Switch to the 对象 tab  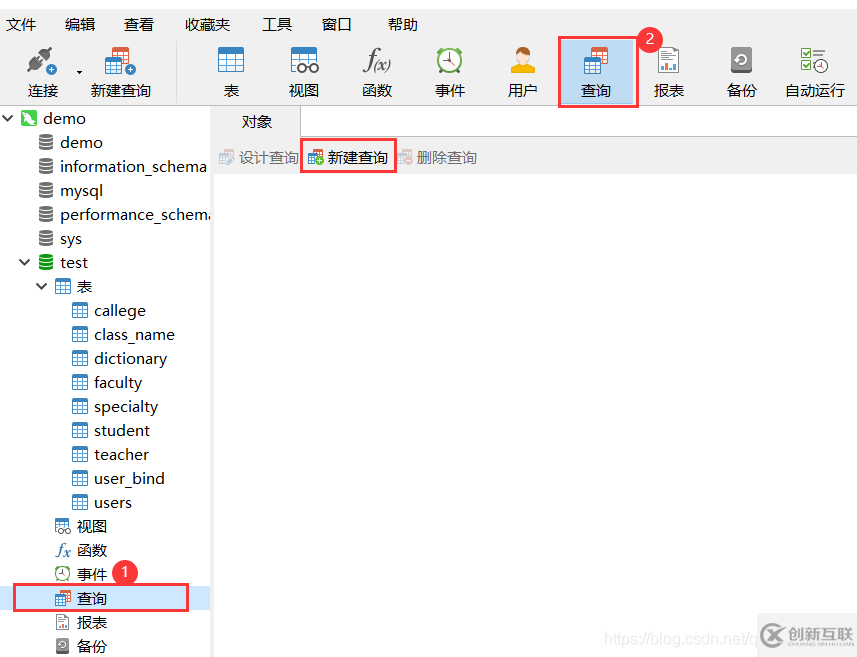tap(256, 121)
